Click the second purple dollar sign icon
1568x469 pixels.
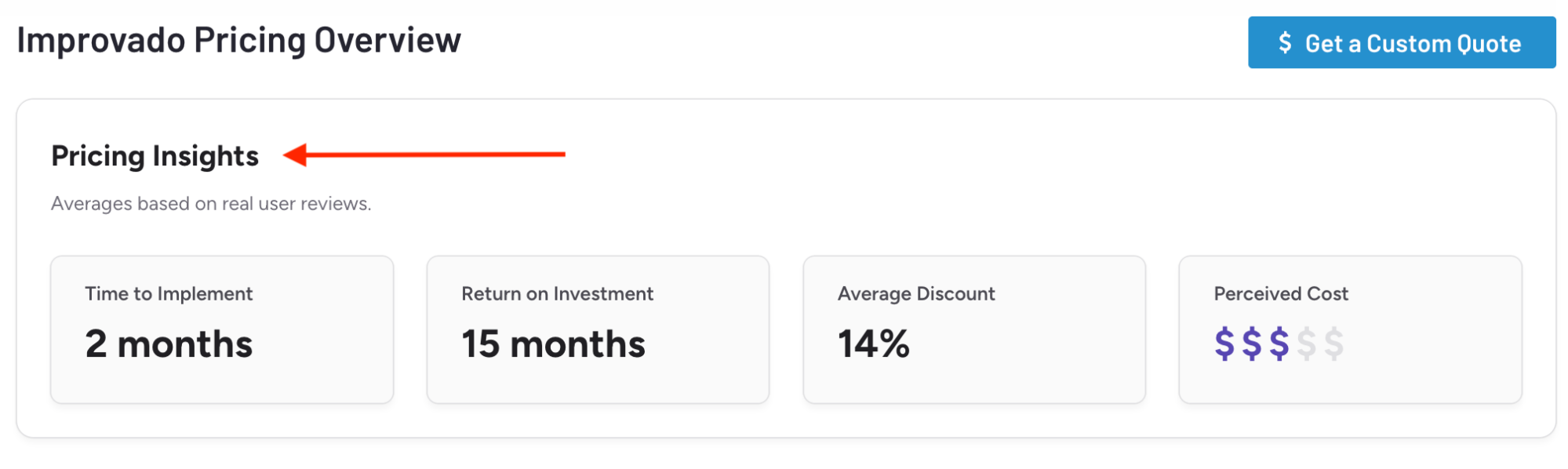tap(1252, 344)
